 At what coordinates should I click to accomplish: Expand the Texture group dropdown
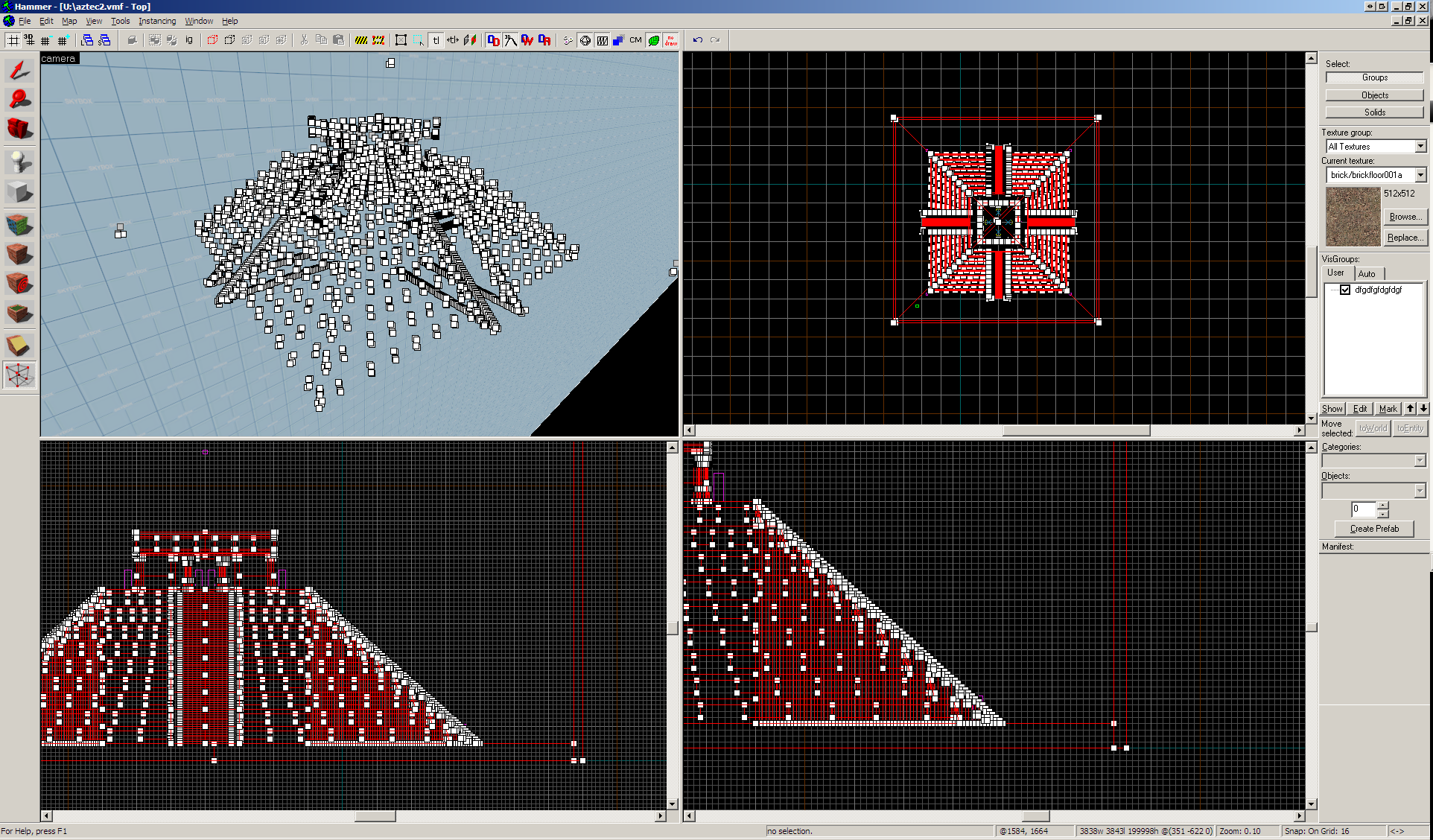point(1420,147)
